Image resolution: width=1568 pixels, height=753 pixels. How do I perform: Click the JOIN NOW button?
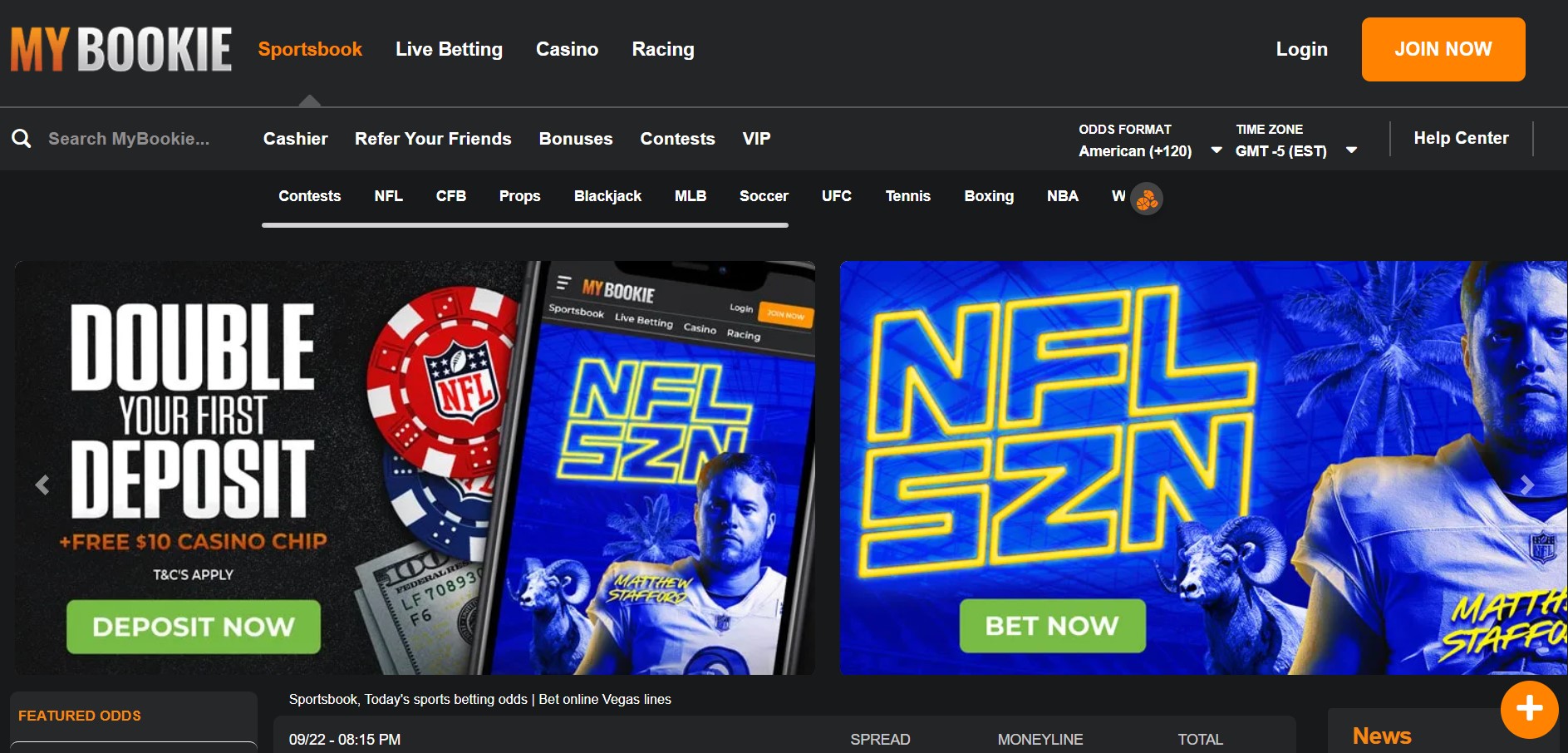click(1443, 49)
